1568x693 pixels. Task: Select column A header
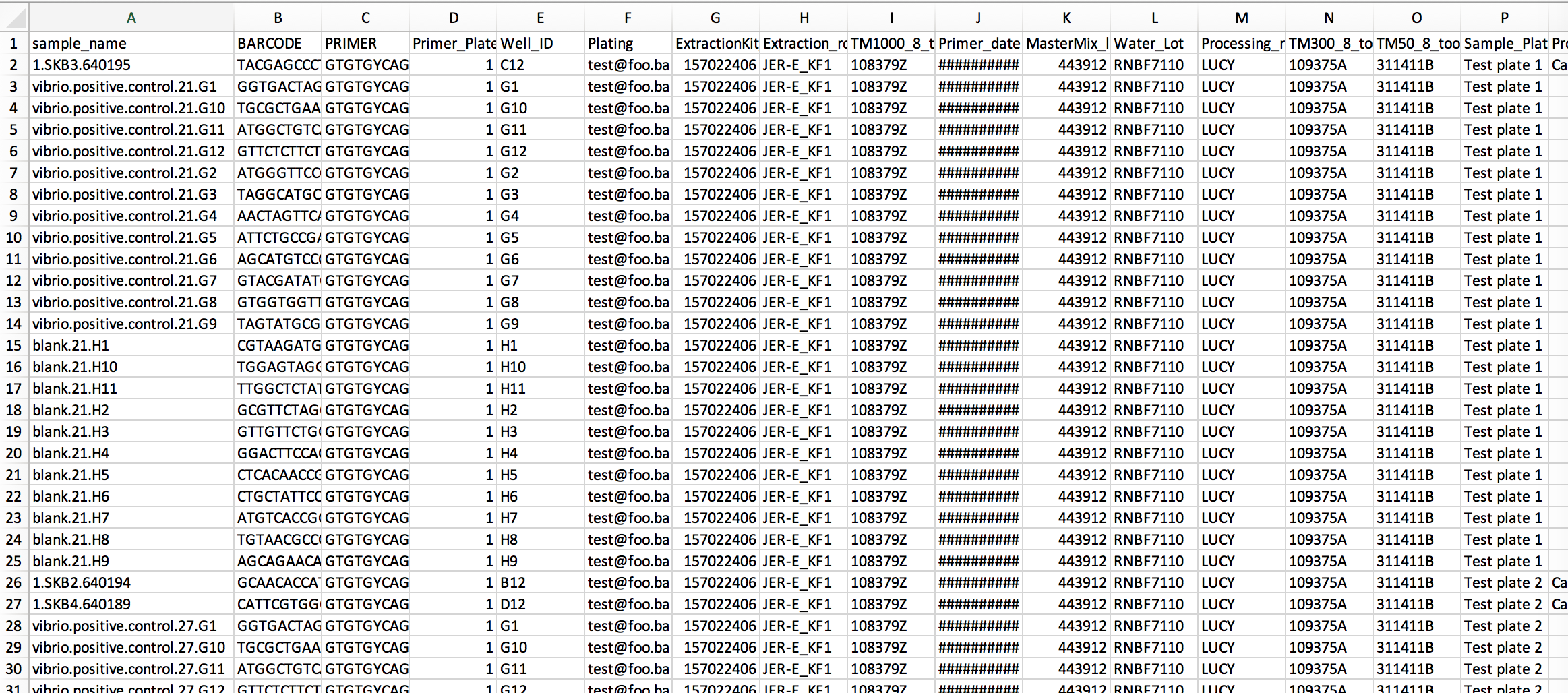131,18
